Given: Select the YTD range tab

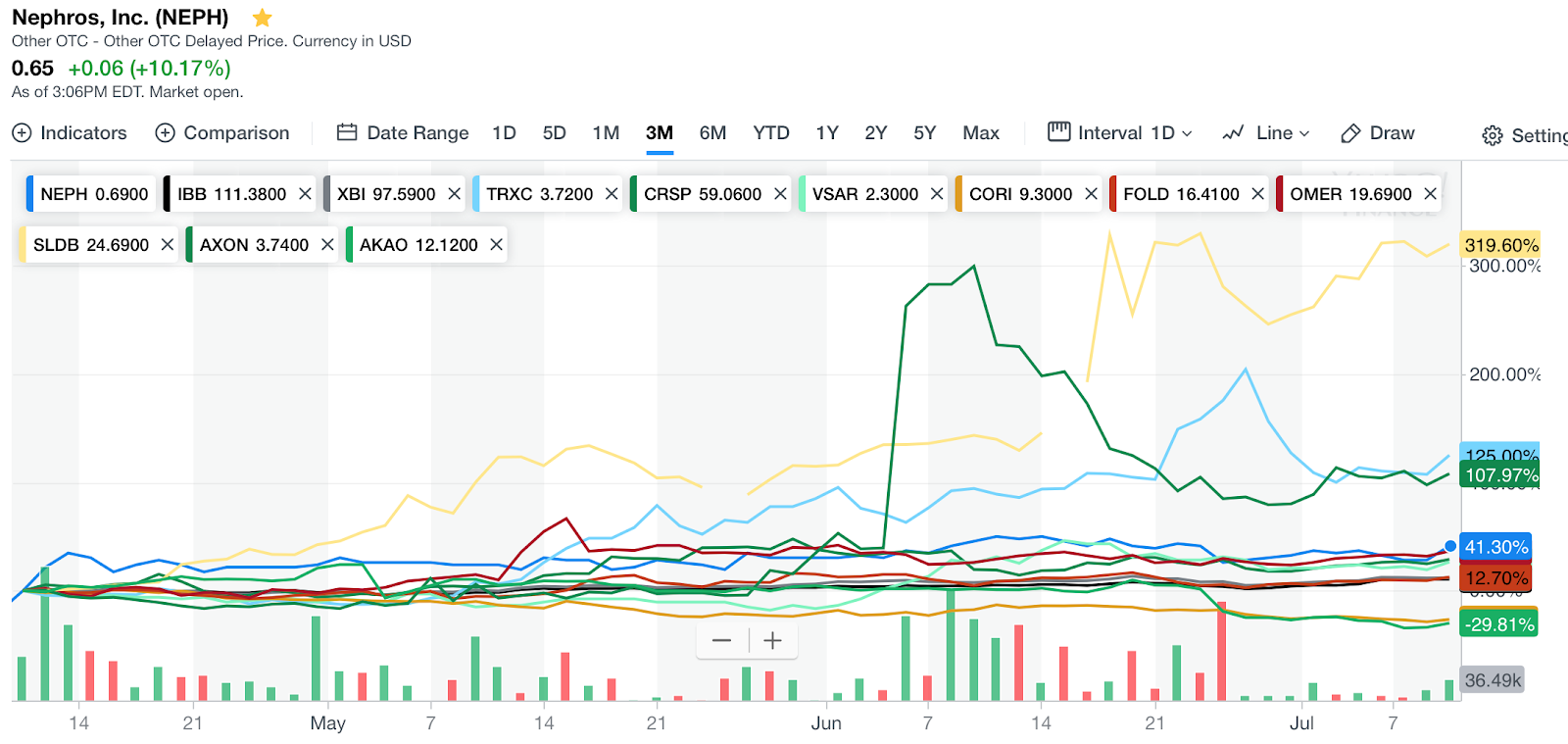Looking at the screenshot, I should tap(771, 132).
